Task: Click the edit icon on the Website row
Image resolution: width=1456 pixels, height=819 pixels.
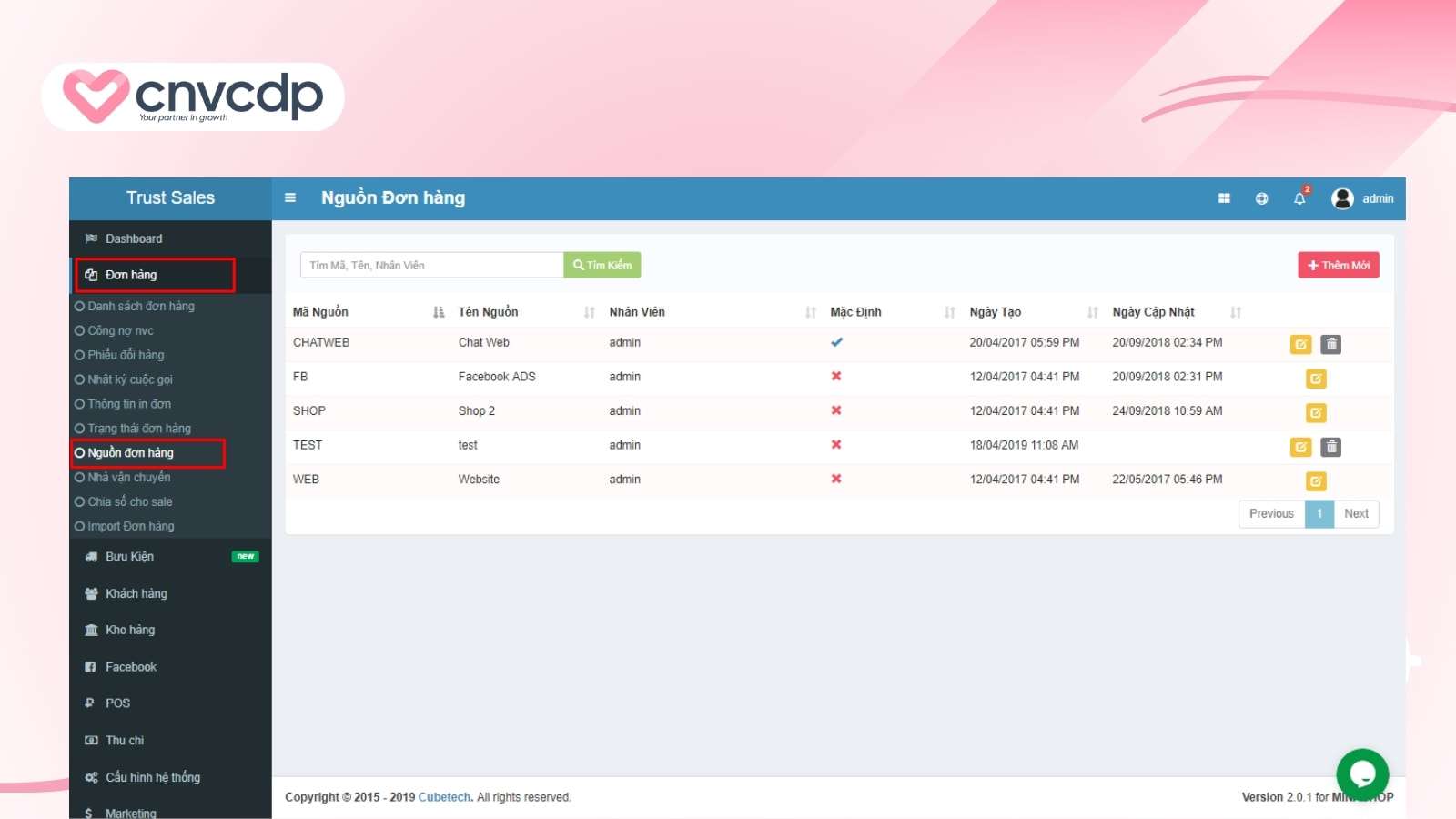Action: pyautogui.click(x=1314, y=480)
